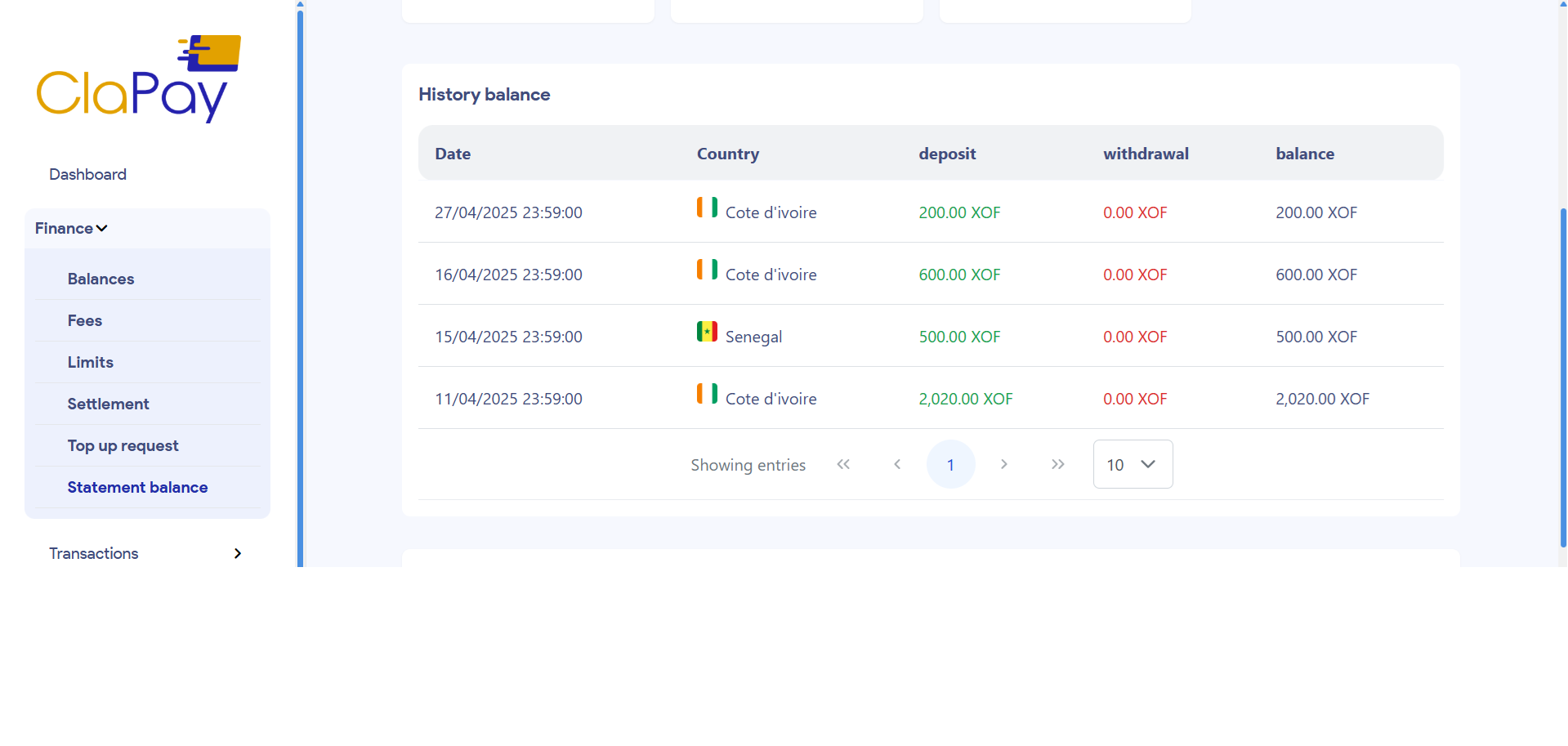Jump to last page of entries
The width and height of the screenshot is (1568, 746).
[x=1058, y=464]
